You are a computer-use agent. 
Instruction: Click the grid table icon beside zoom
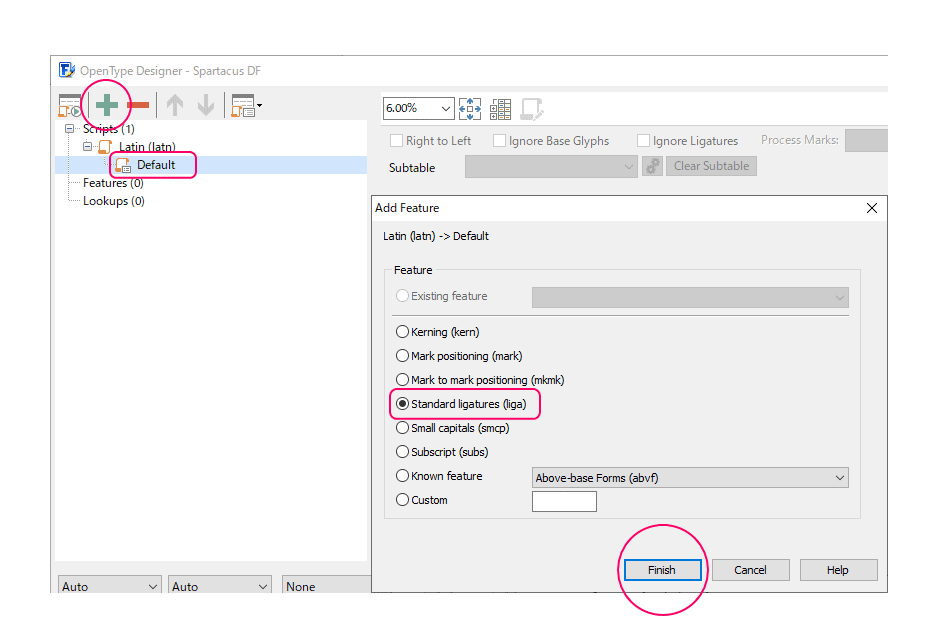500,109
